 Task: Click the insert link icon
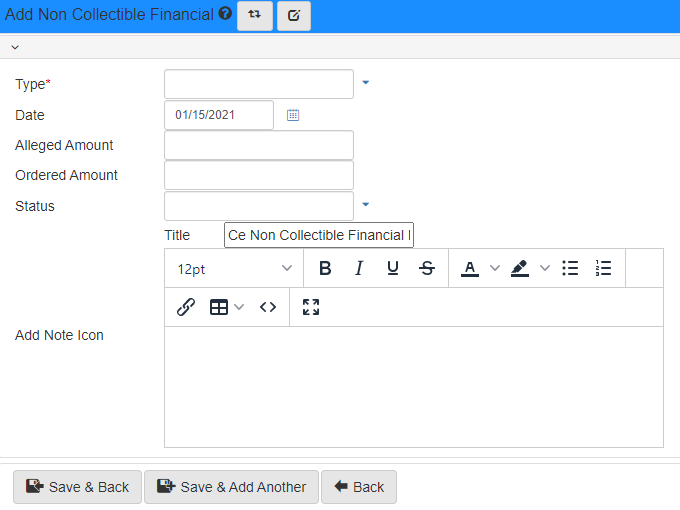click(x=186, y=307)
